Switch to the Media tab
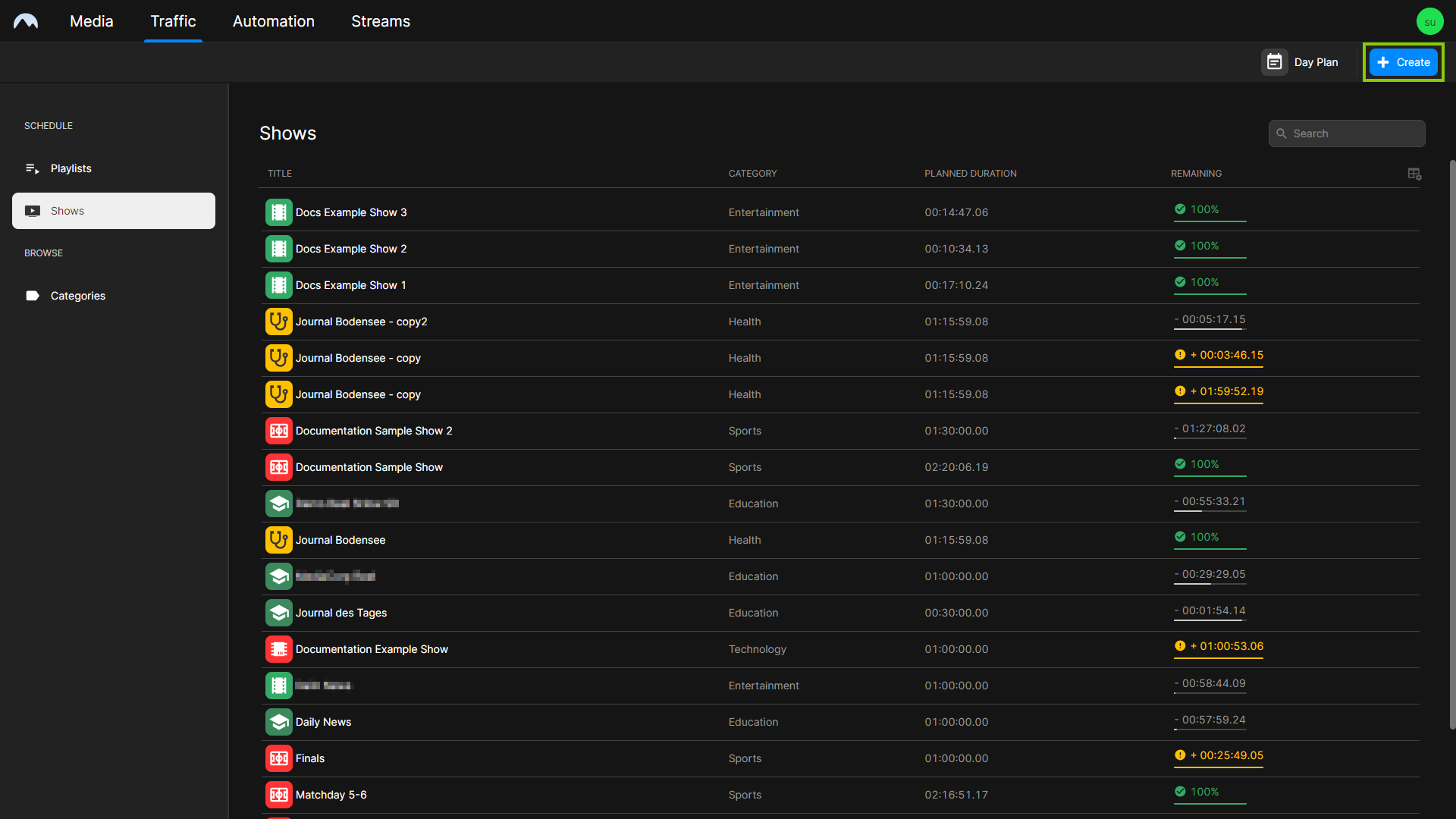 (91, 21)
